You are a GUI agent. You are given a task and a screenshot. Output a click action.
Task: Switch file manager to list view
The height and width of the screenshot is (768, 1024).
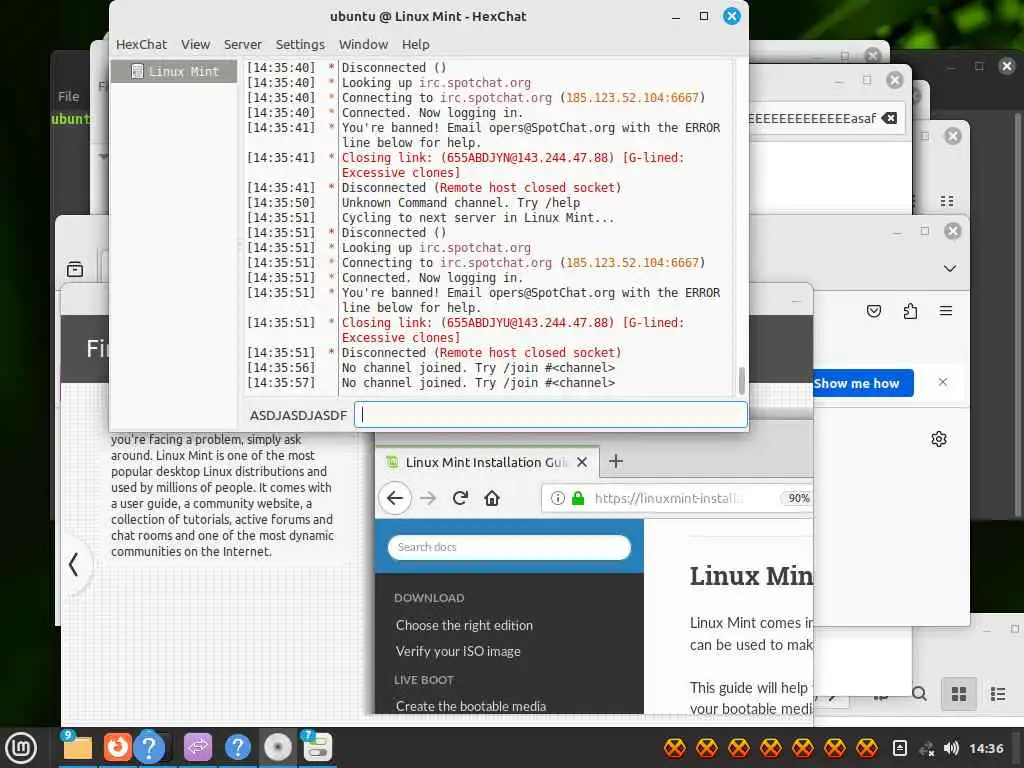[998, 694]
